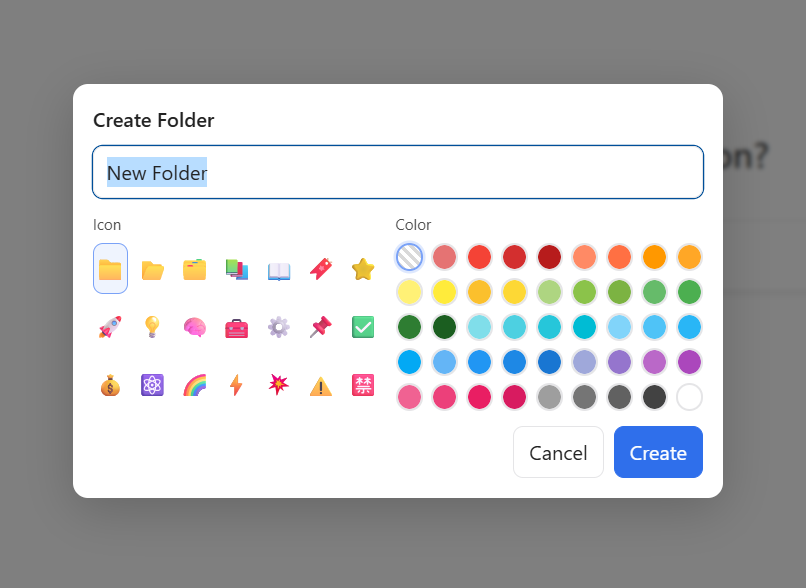The height and width of the screenshot is (588, 806).
Task: Choose the dark green color swatch
Action: click(x=445, y=327)
